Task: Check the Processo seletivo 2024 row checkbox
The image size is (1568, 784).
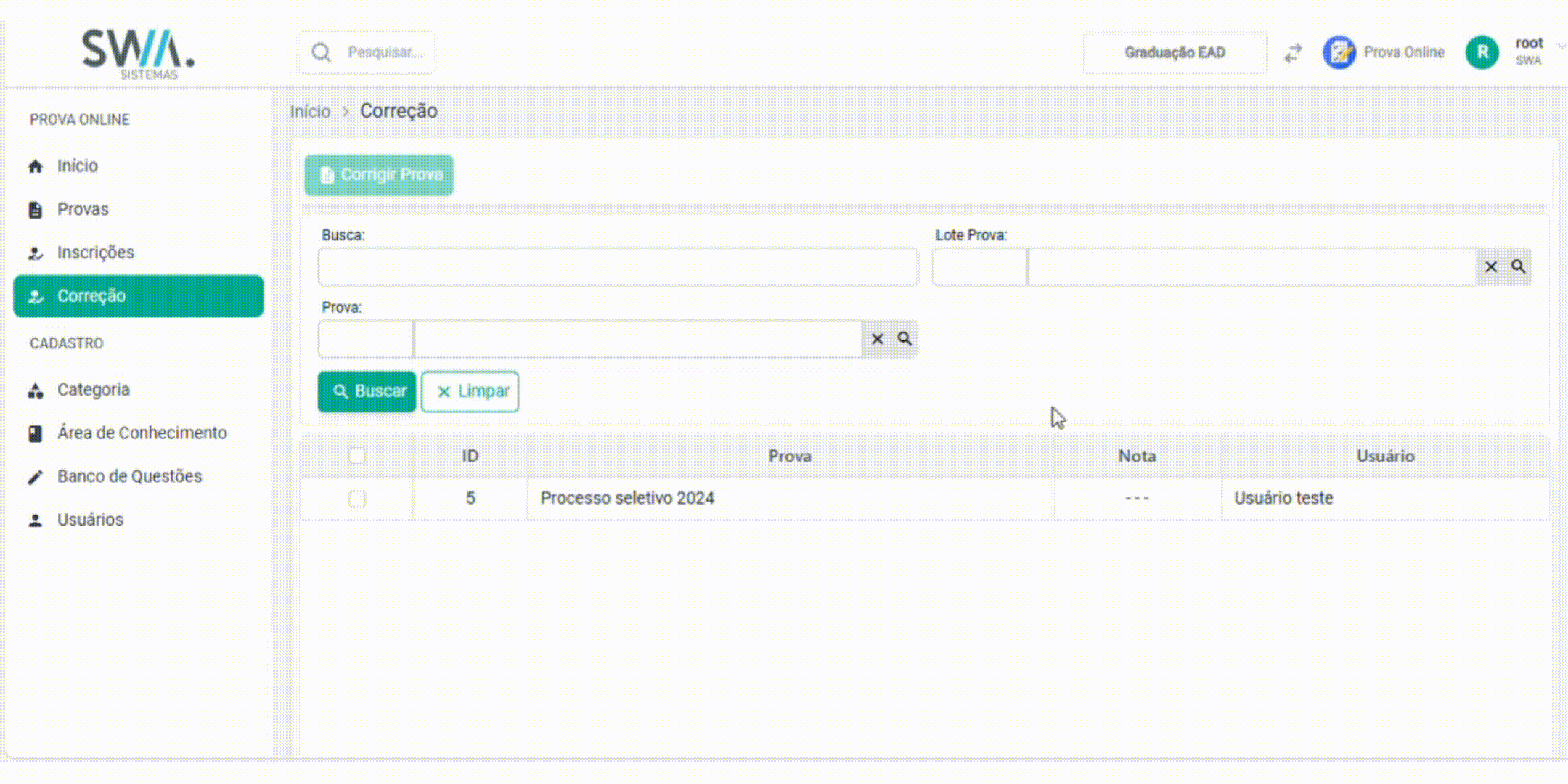Action: point(356,499)
